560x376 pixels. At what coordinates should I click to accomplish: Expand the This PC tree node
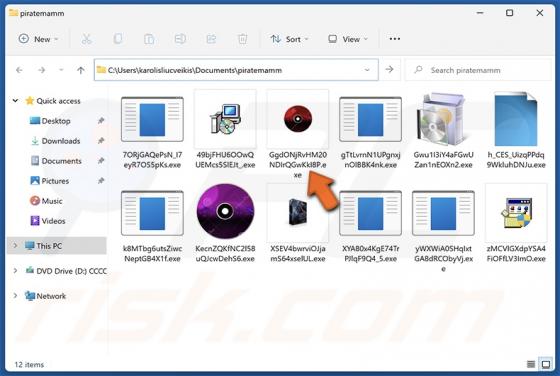(x=15, y=246)
